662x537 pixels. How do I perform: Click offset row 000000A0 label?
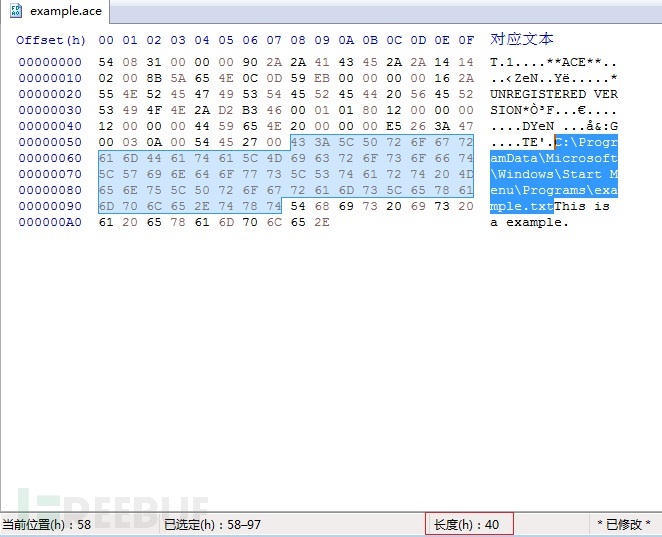pos(50,222)
